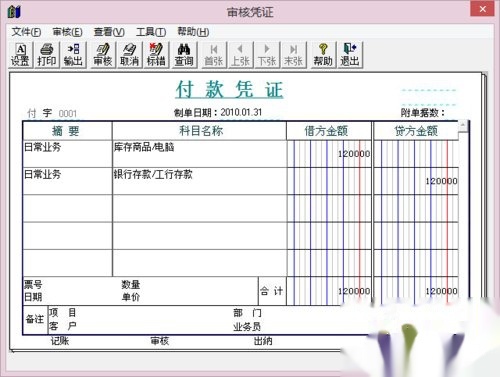Open the 工具(T) menu

[x=151, y=32]
